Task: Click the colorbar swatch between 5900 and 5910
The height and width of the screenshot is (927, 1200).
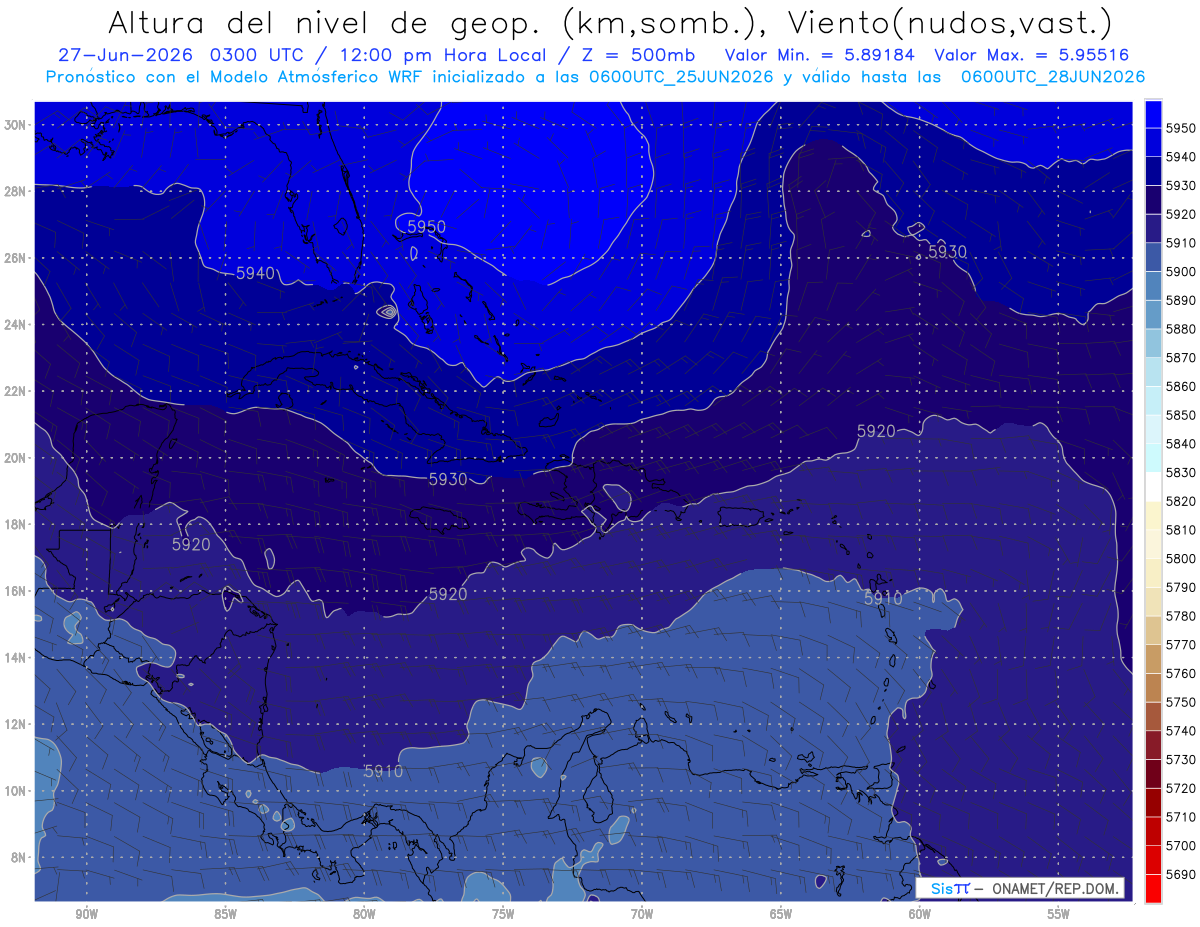Action: coord(1153,257)
